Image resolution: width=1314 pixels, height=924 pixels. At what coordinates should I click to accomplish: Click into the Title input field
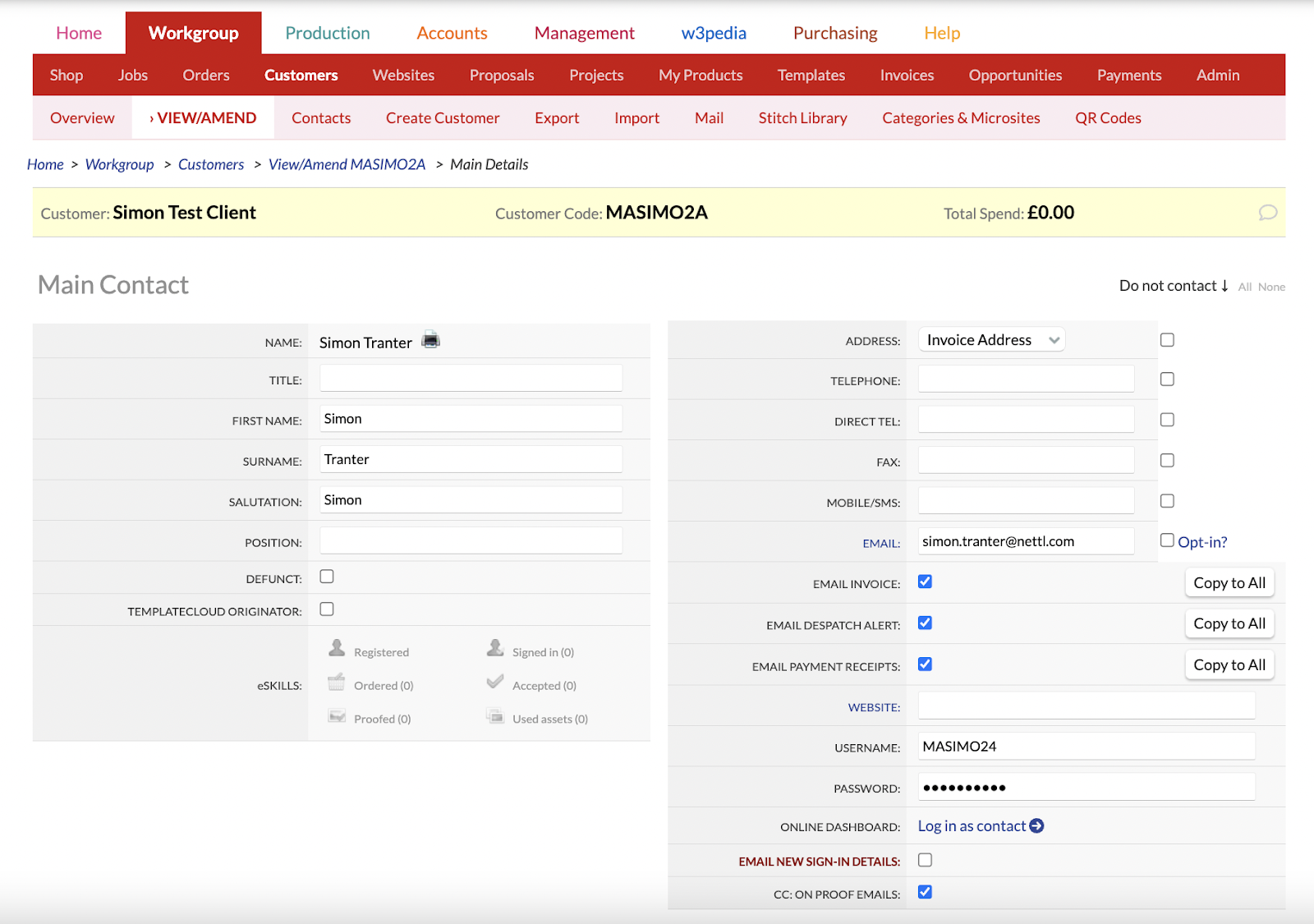click(x=471, y=378)
